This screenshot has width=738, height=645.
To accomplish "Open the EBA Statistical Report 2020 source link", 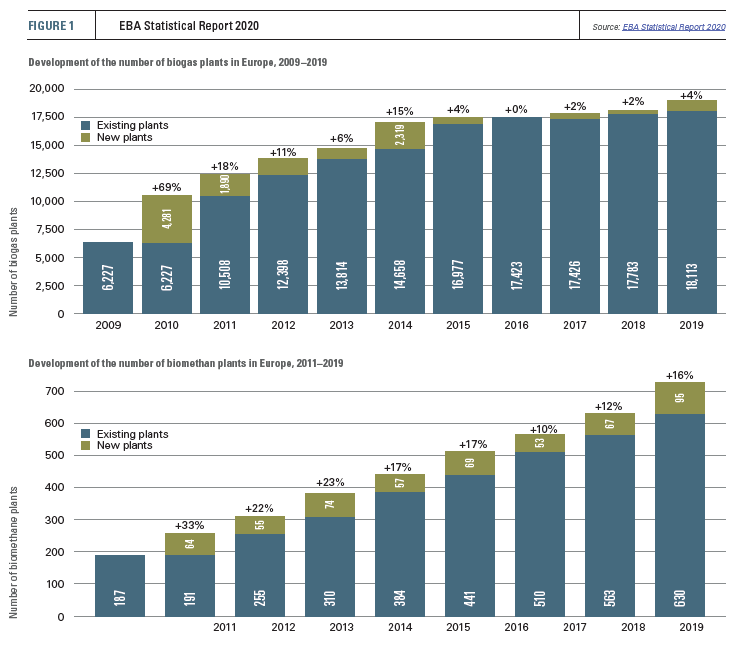I will coord(673,26).
